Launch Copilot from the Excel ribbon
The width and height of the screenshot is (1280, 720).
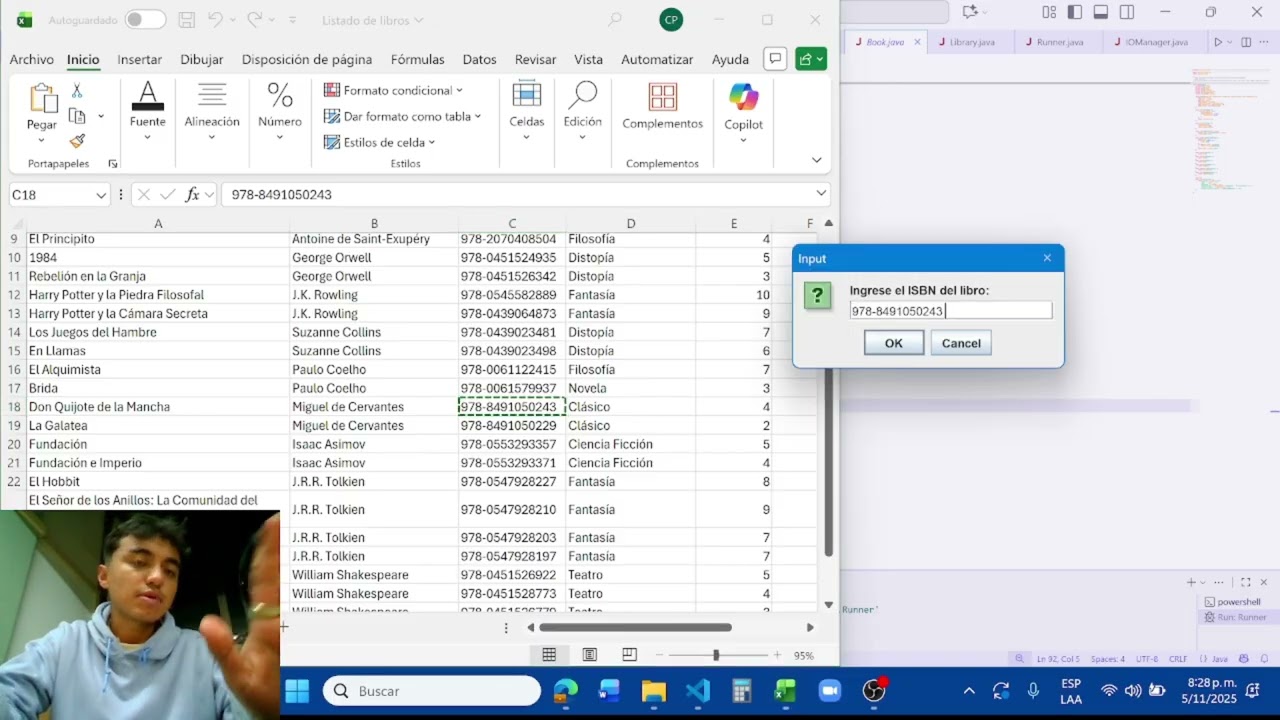(743, 97)
